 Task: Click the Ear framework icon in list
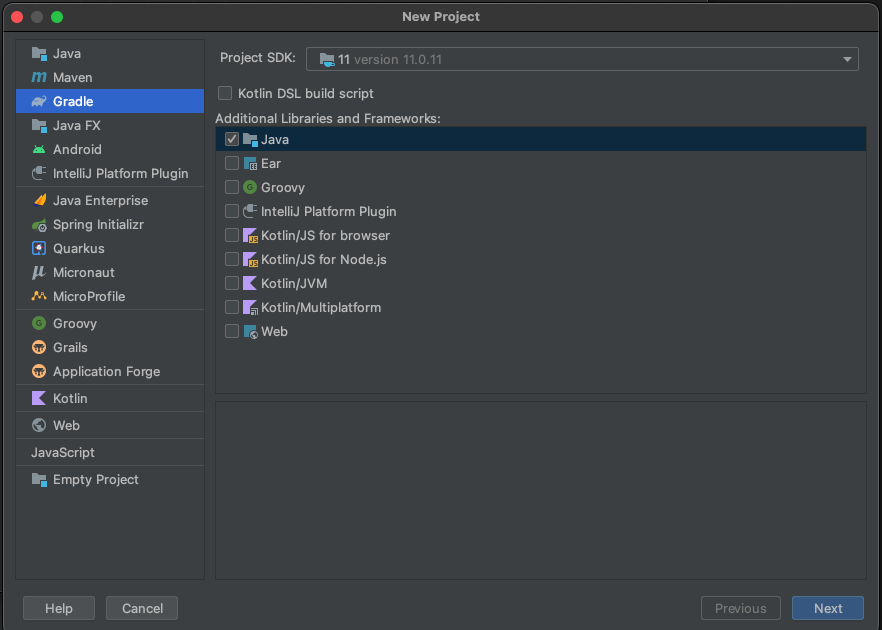coord(250,164)
